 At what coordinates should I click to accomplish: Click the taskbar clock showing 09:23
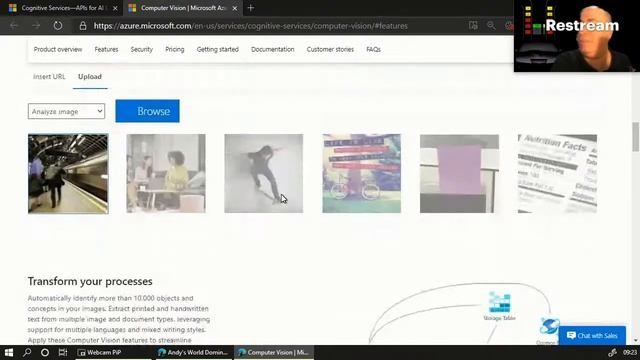point(630,352)
